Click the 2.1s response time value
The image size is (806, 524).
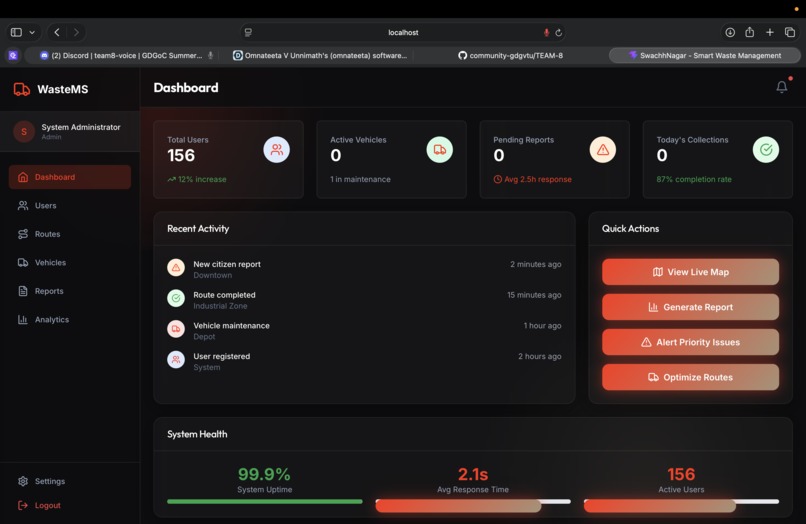[x=473, y=474]
